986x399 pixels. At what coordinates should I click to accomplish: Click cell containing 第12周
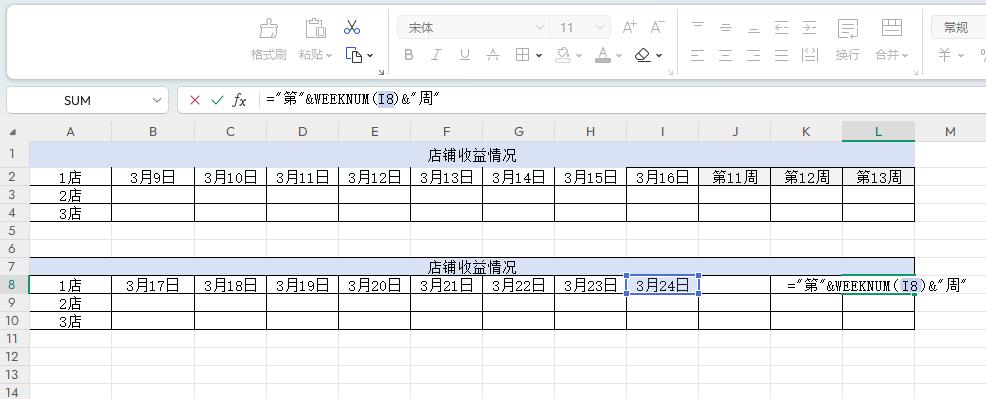[806, 177]
